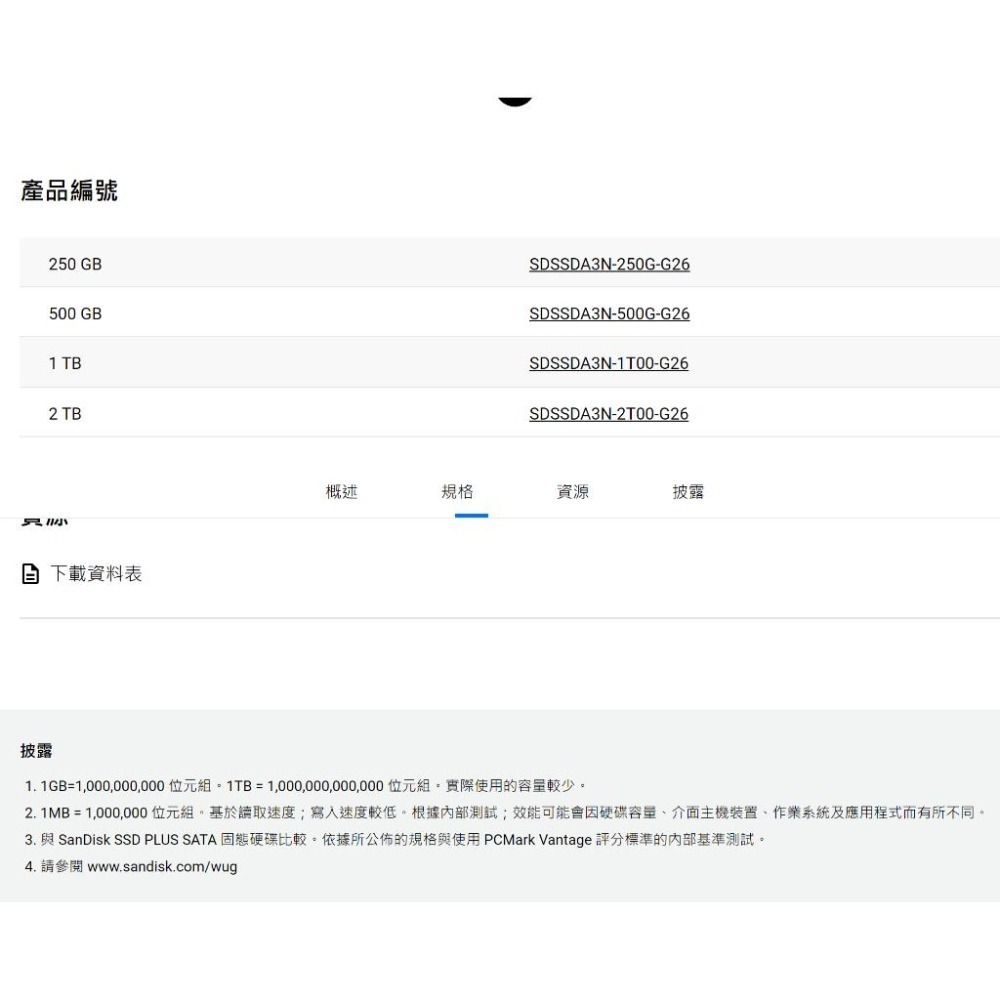The width and height of the screenshot is (1000, 1000).
Task: Open the 資源 tab
Action: [572, 491]
